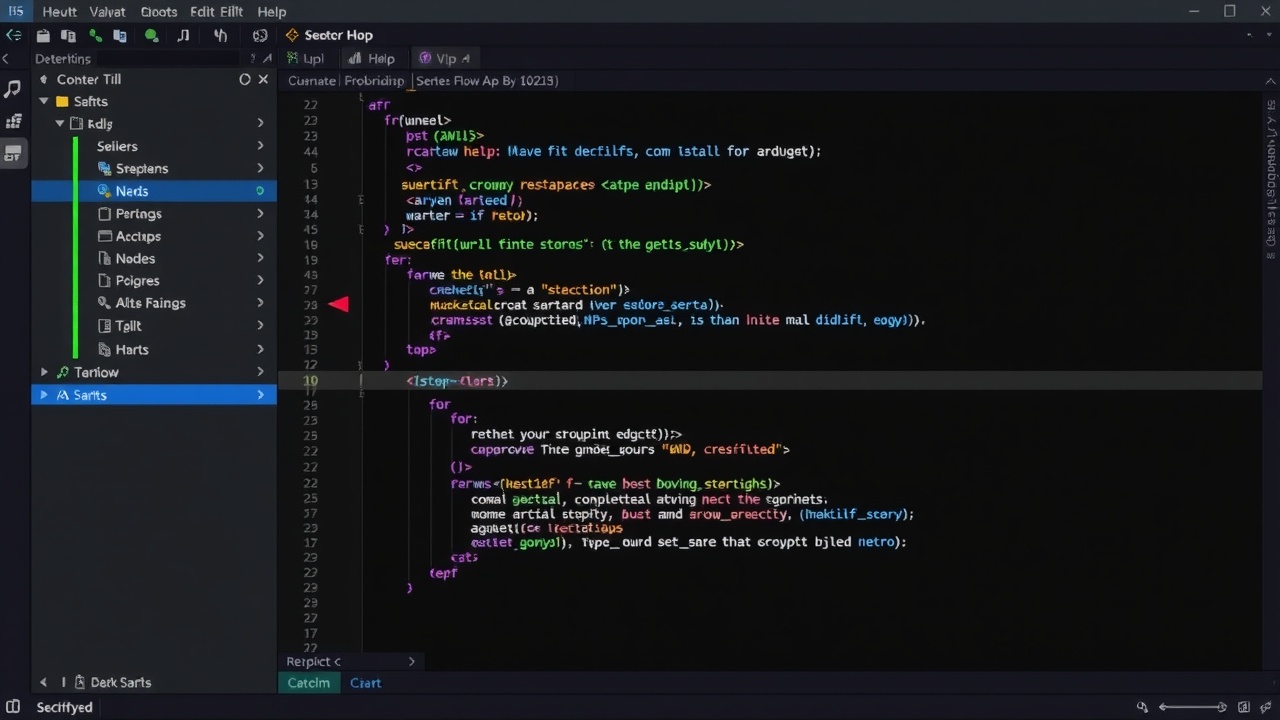Collapse the Kdlg tree node
This screenshot has height=720, width=1280.
(x=60, y=124)
